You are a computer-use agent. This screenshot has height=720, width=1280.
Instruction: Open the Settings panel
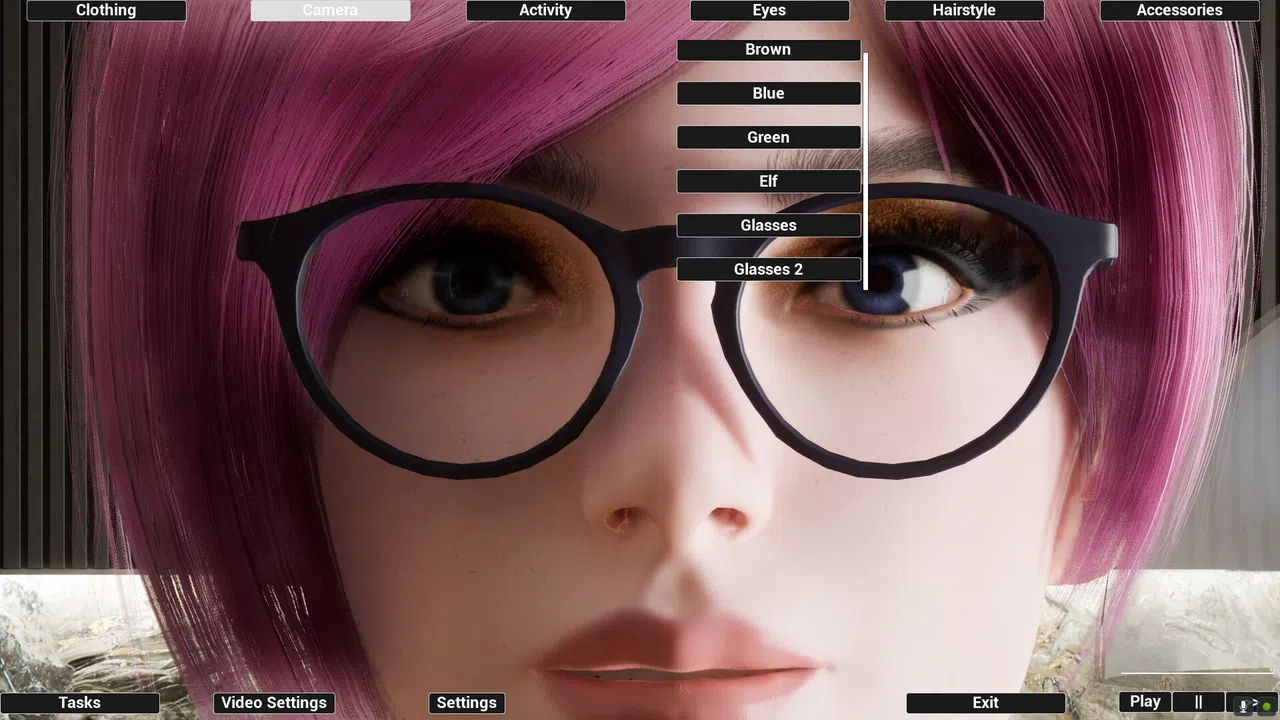467,703
